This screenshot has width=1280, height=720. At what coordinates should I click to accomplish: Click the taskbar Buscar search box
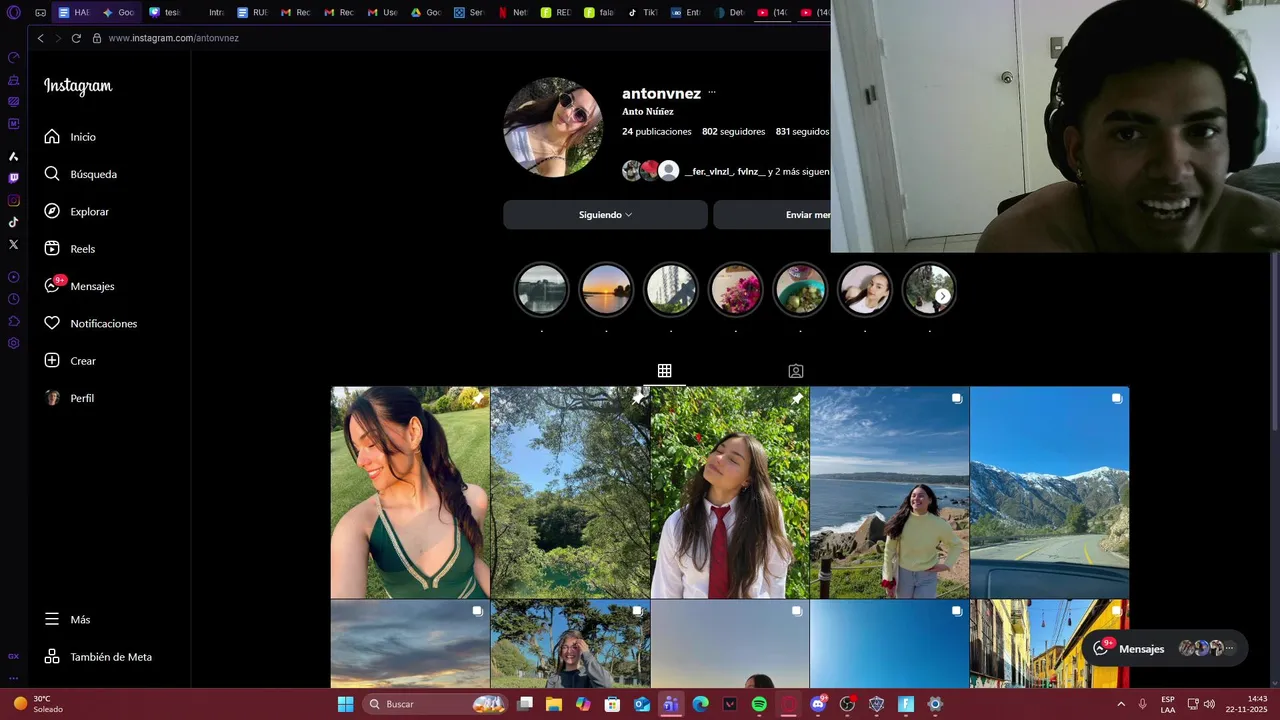(x=434, y=704)
